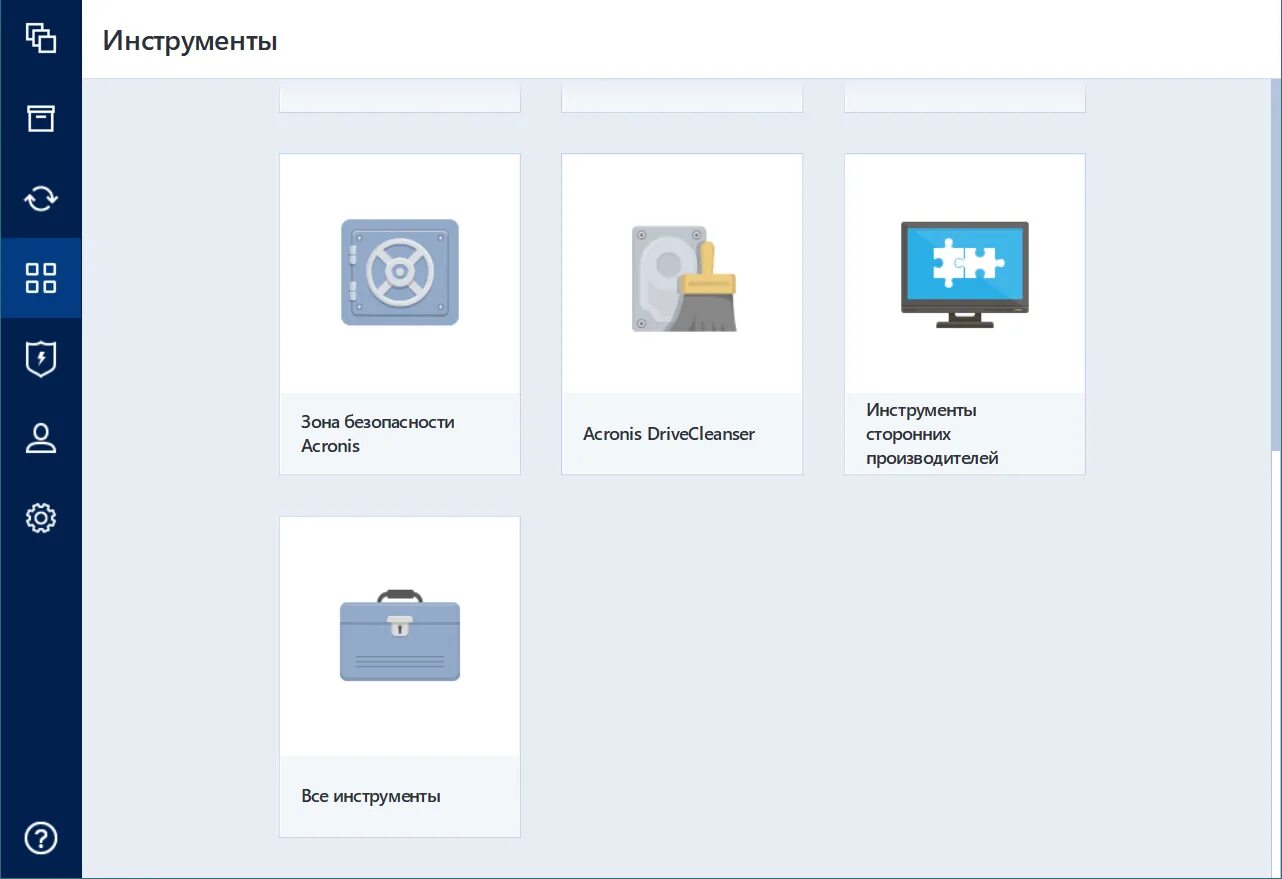This screenshot has height=879, width=1282.
Task: Click the puzzle monitor icon
Action: (965, 274)
